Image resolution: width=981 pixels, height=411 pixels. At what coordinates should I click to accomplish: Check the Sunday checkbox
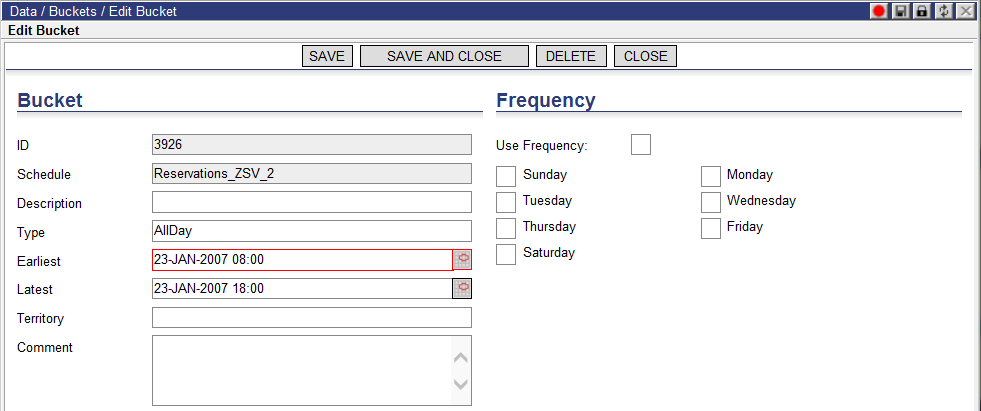(506, 176)
